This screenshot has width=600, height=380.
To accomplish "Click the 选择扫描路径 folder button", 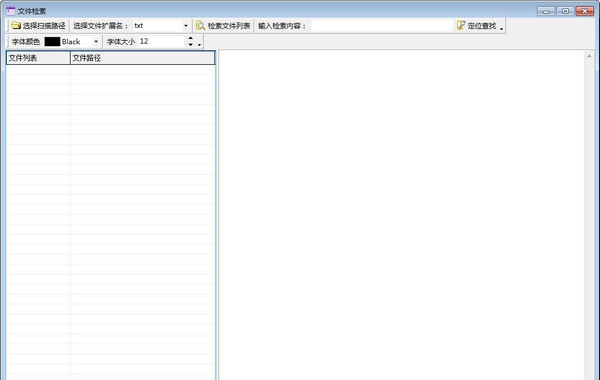I will click(38, 26).
